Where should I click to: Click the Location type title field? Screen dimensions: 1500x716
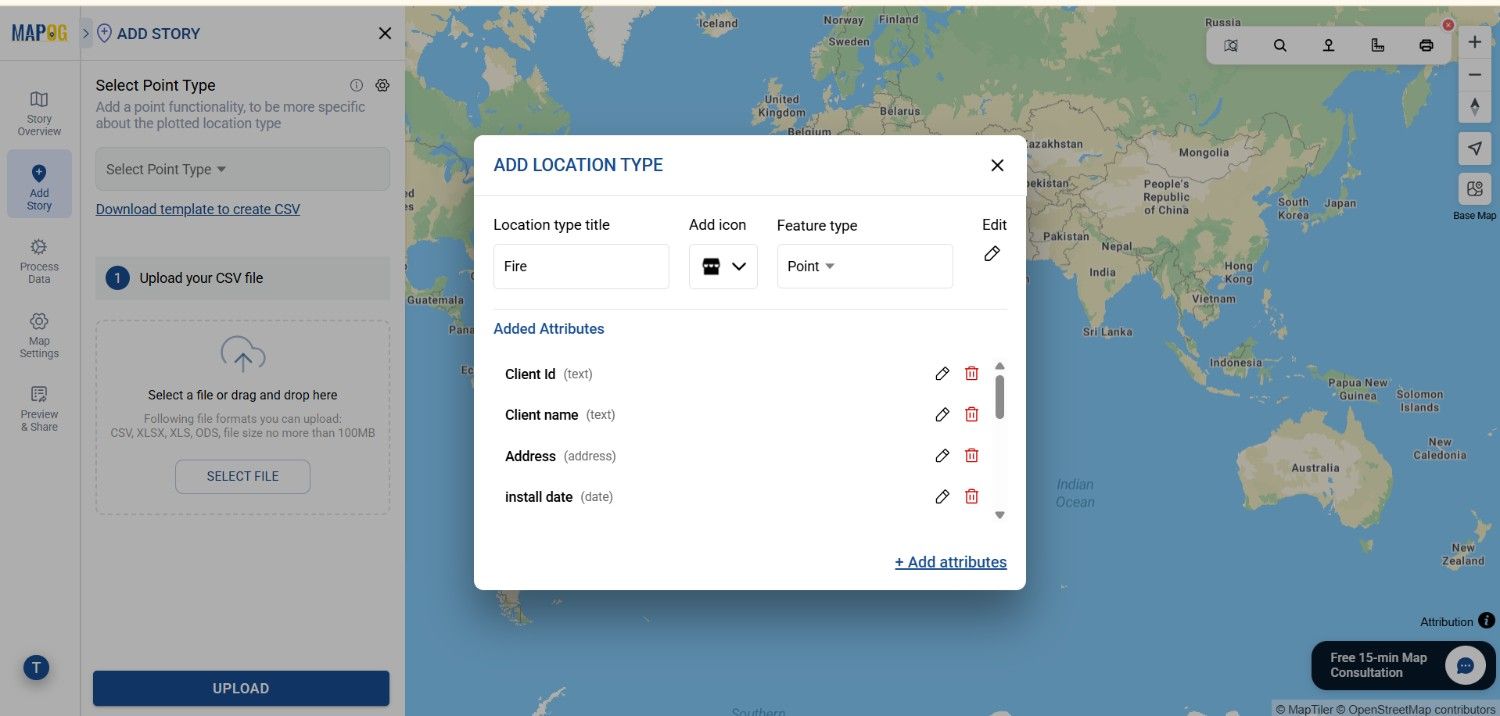pos(580,266)
